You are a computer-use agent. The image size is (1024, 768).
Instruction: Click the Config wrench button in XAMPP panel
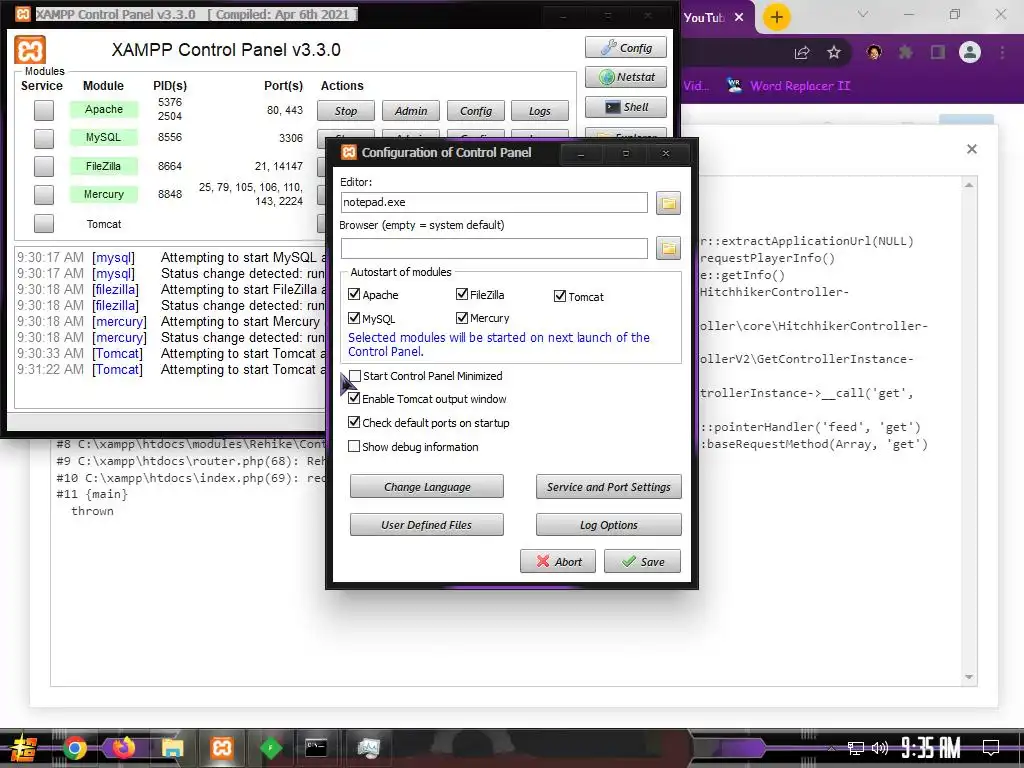626,48
